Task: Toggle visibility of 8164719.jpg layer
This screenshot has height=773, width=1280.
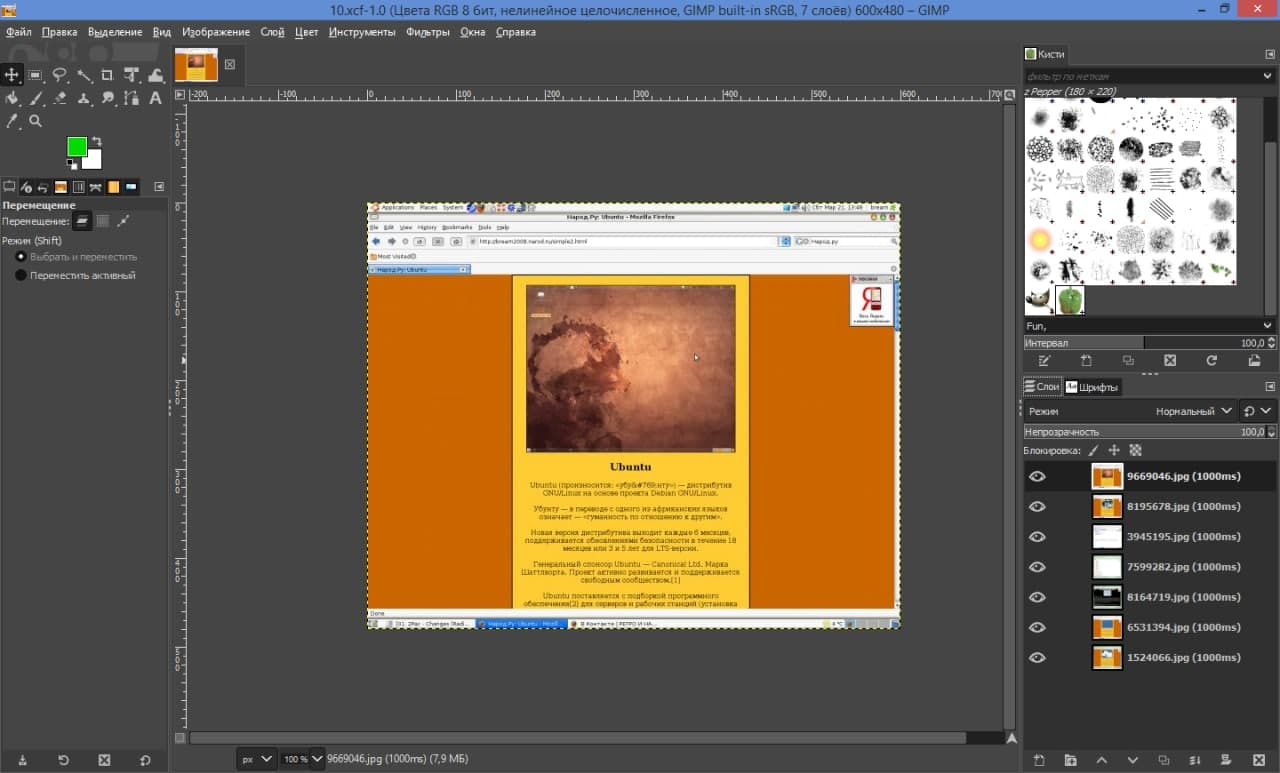Action: [x=1037, y=597]
